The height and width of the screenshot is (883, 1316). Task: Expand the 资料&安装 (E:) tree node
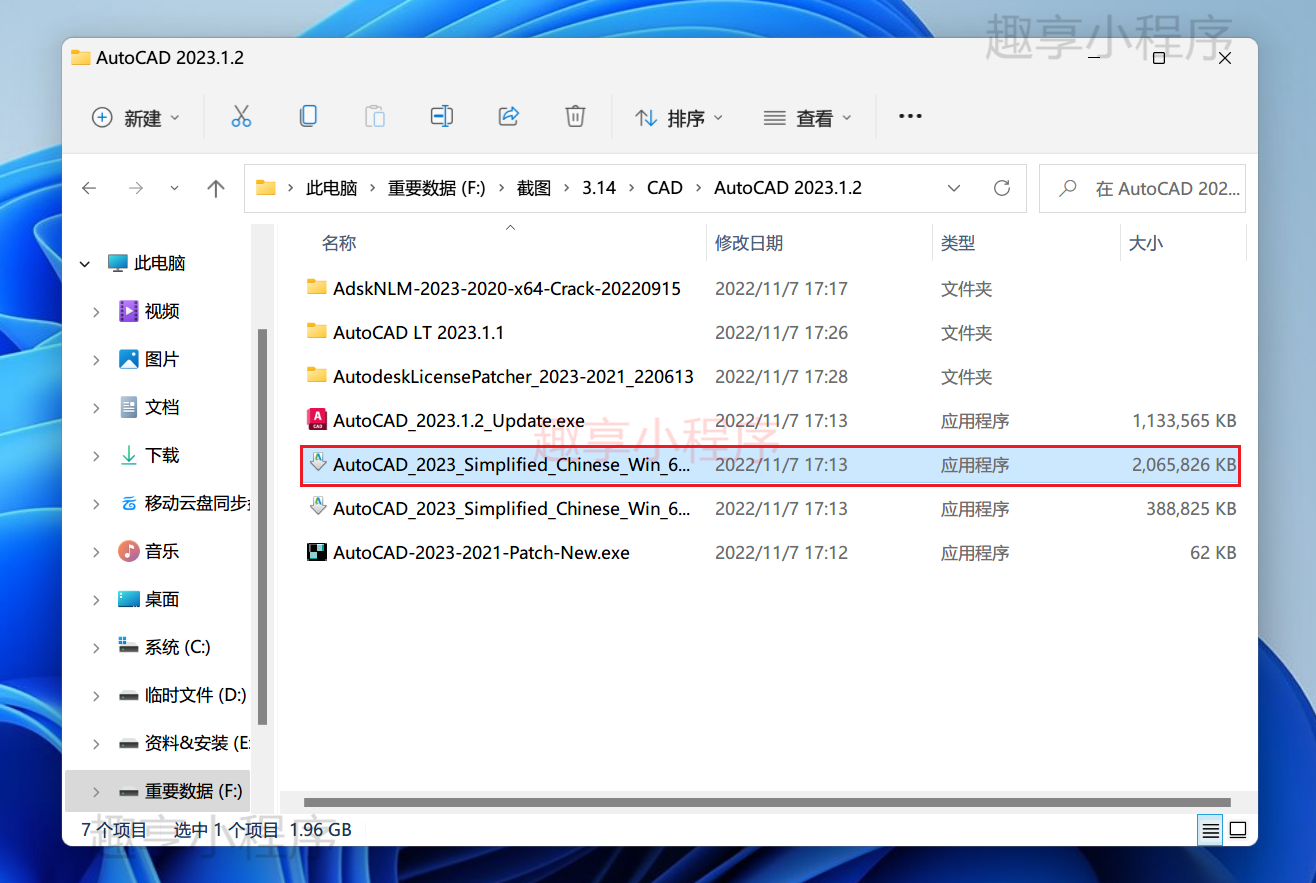tap(96, 744)
